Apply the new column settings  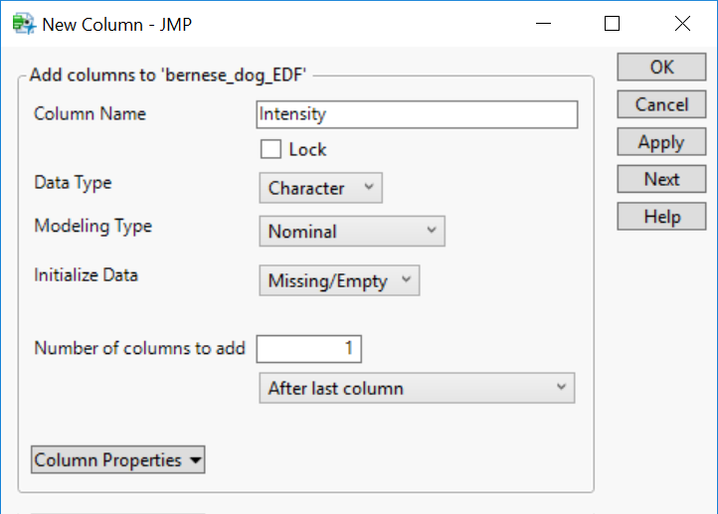tap(661, 142)
